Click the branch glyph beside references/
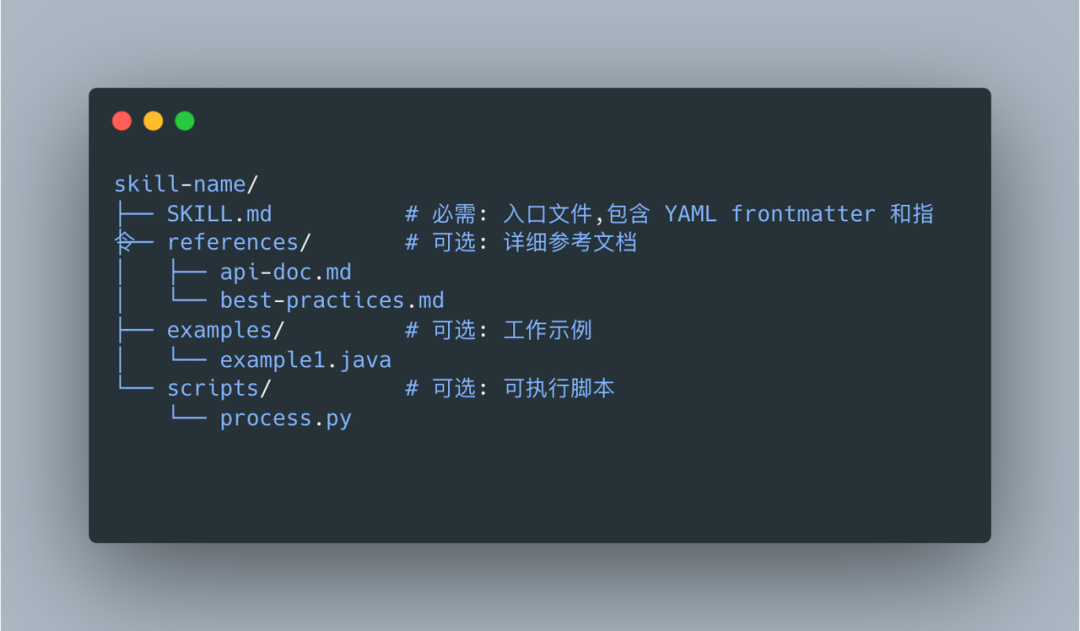This screenshot has height=631, width=1080. point(134,242)
